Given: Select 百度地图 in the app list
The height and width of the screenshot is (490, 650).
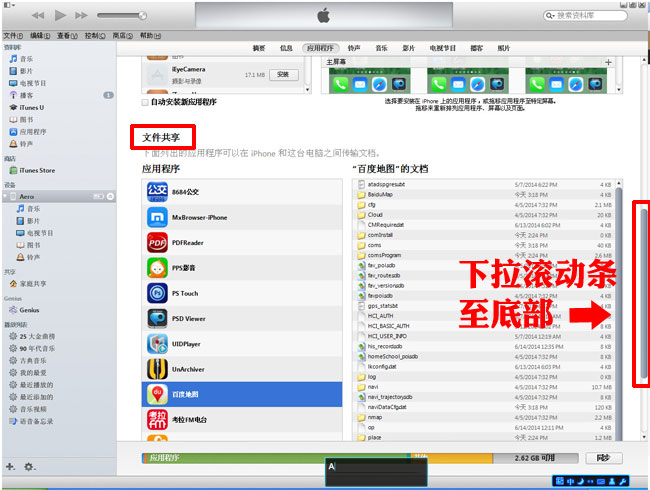Looking at the screenshot, I should click(242, 394).
